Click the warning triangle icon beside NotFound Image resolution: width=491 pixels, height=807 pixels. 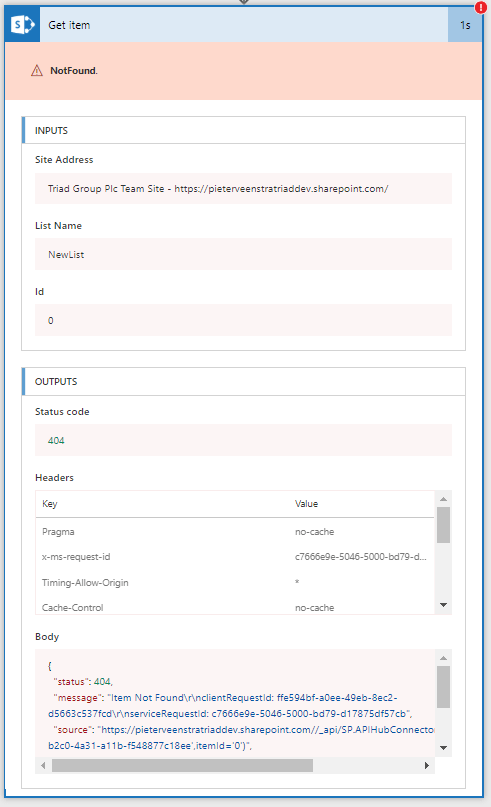37,71
